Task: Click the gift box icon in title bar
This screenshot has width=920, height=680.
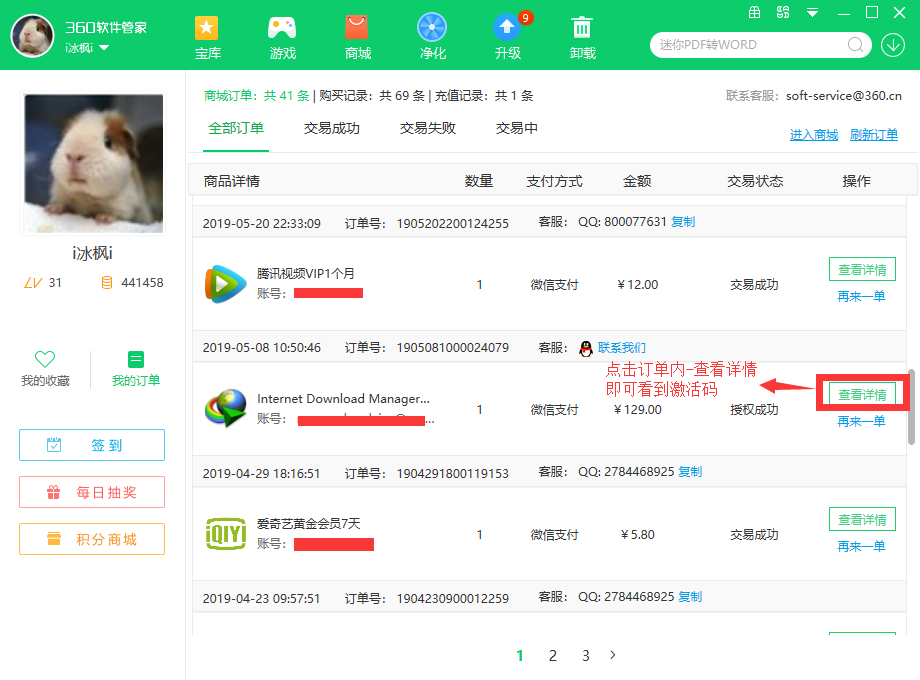Action: 755,12
